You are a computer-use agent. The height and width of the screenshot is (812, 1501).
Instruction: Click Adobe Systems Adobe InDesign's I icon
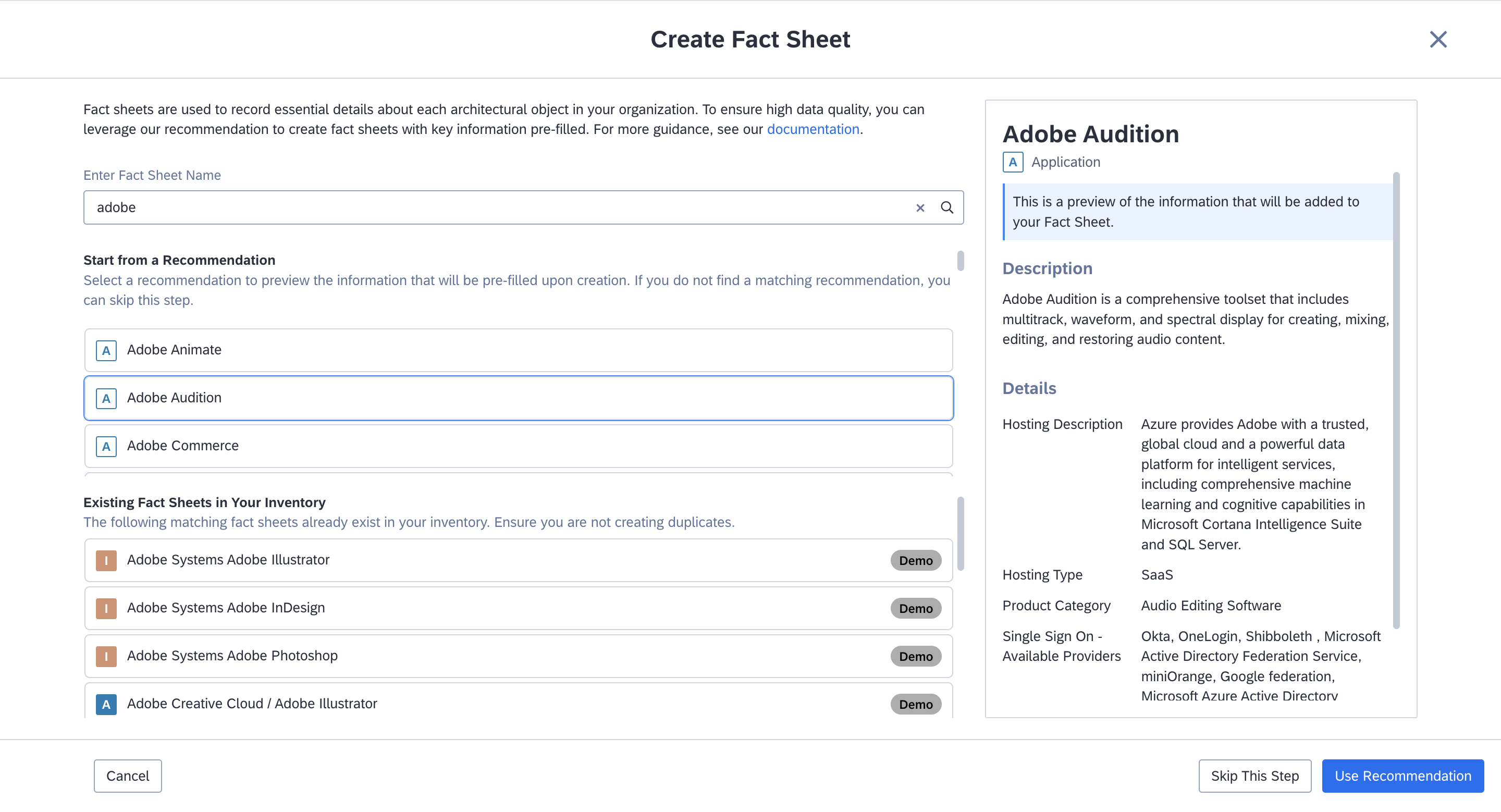(x=106, y=608)
